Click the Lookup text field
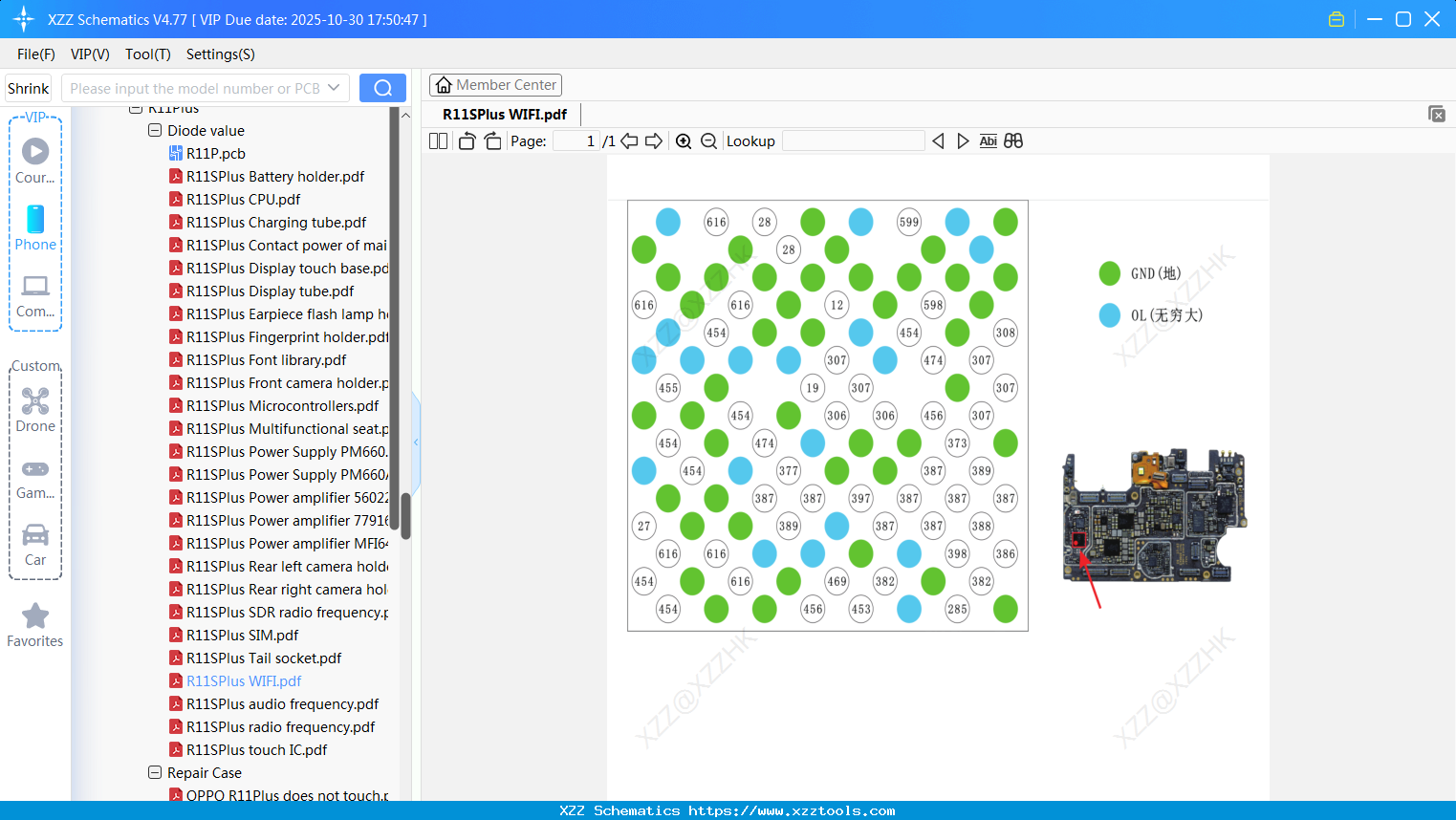Screen dimensions: 1456x820 pos(853,141)
